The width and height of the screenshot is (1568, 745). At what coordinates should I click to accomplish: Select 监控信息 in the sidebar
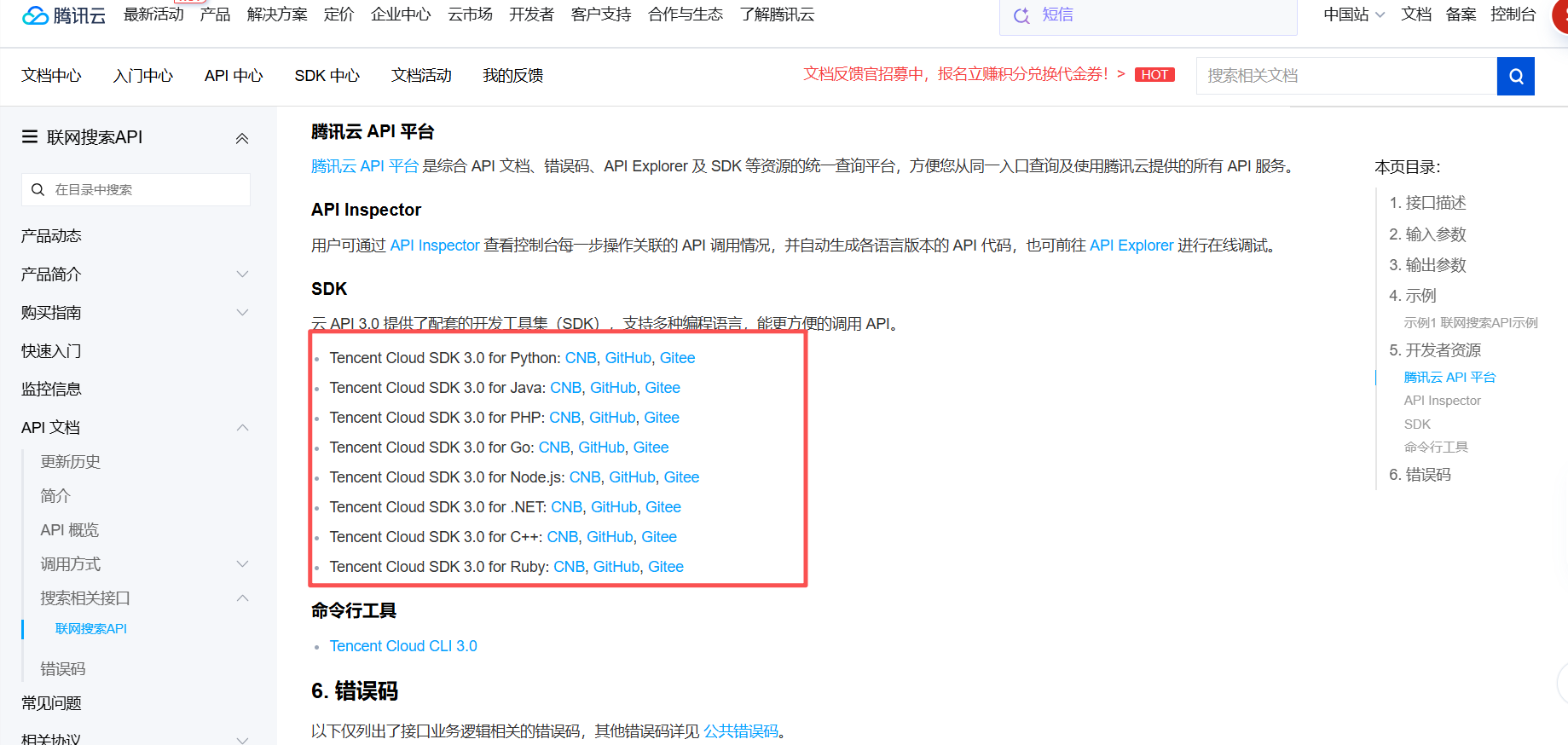[x=51, y=390]
